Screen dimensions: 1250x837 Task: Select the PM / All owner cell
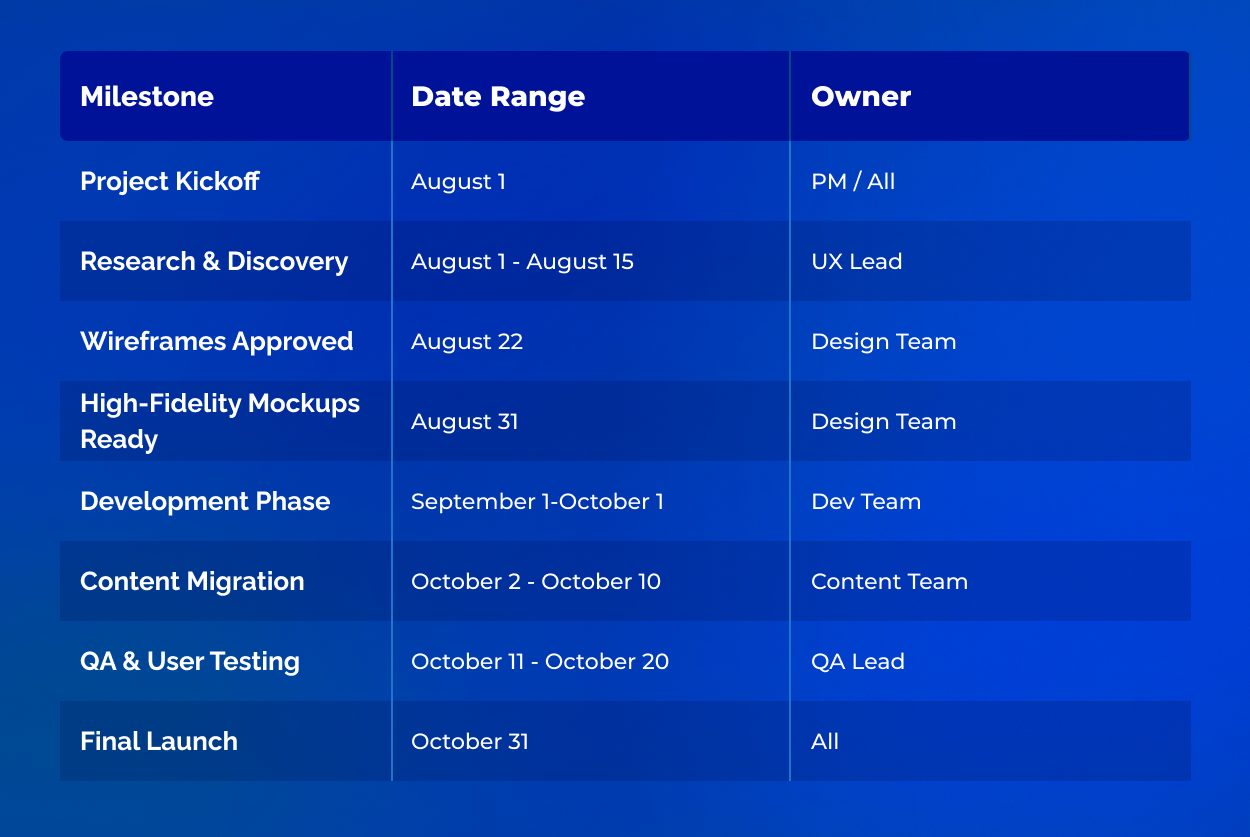point(853,181)
